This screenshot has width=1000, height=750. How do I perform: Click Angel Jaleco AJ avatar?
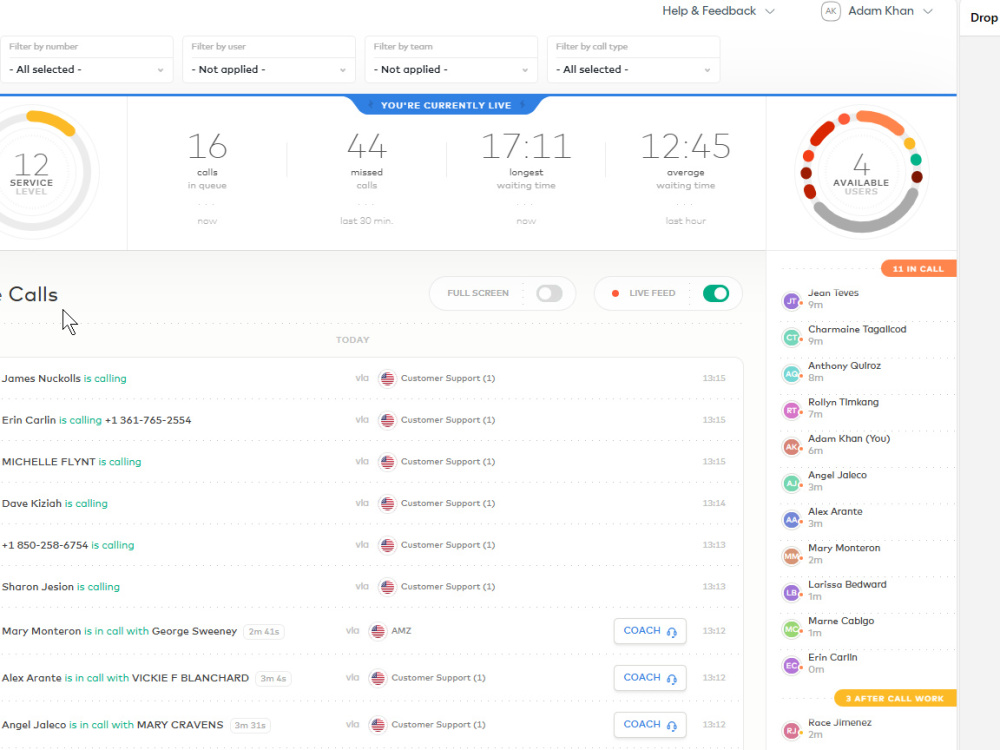point(791,483)
